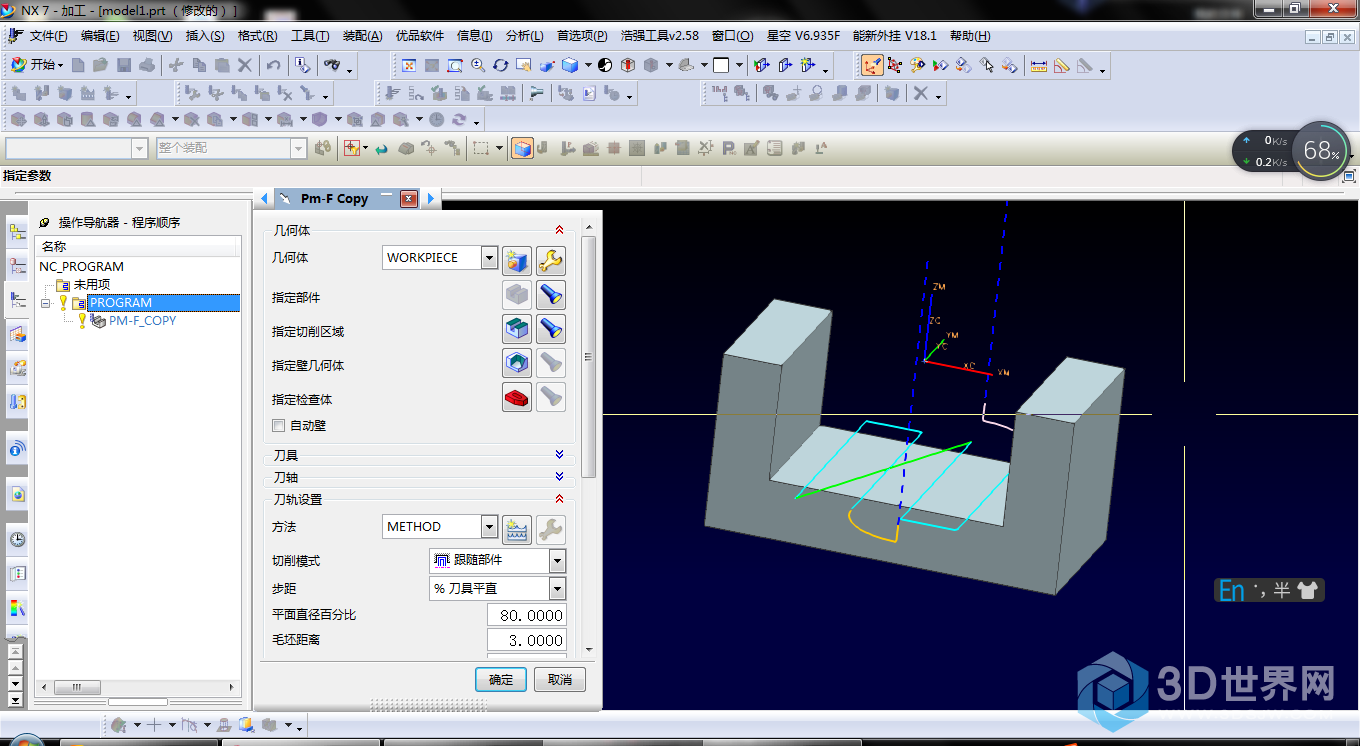This screenshot has width=1360, height=746.
Task: Click the Fit view toolbar icon
Action: (409, 66)
